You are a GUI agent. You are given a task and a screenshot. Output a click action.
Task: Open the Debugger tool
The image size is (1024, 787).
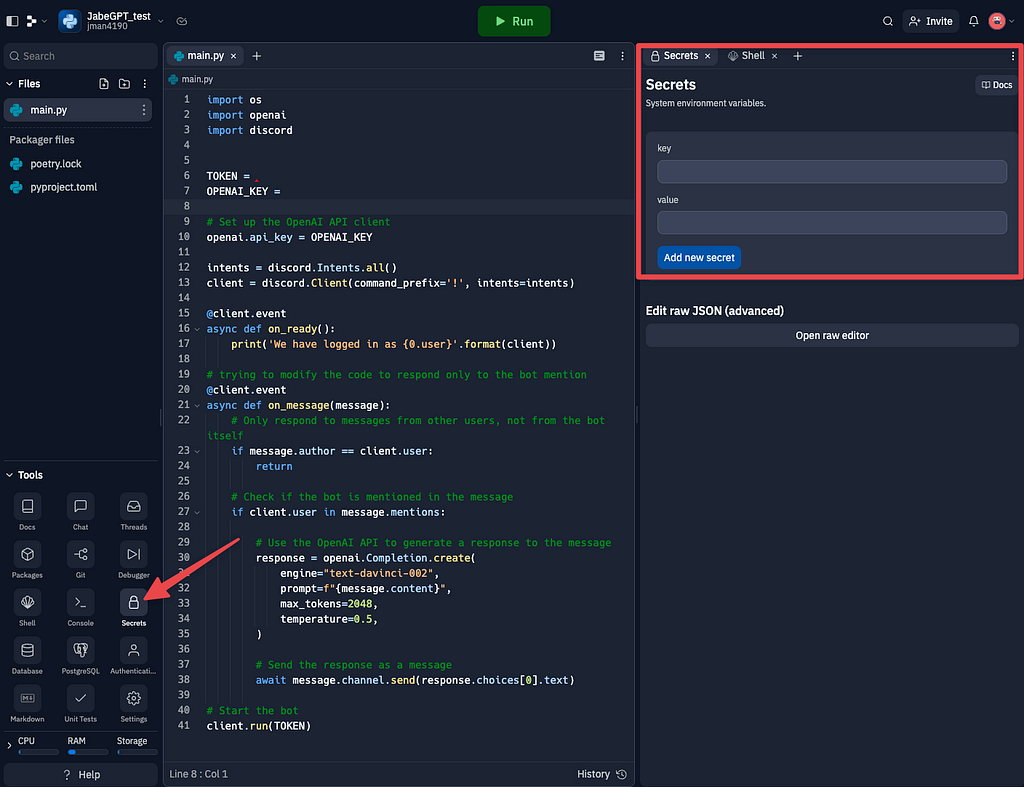[133, 554]
